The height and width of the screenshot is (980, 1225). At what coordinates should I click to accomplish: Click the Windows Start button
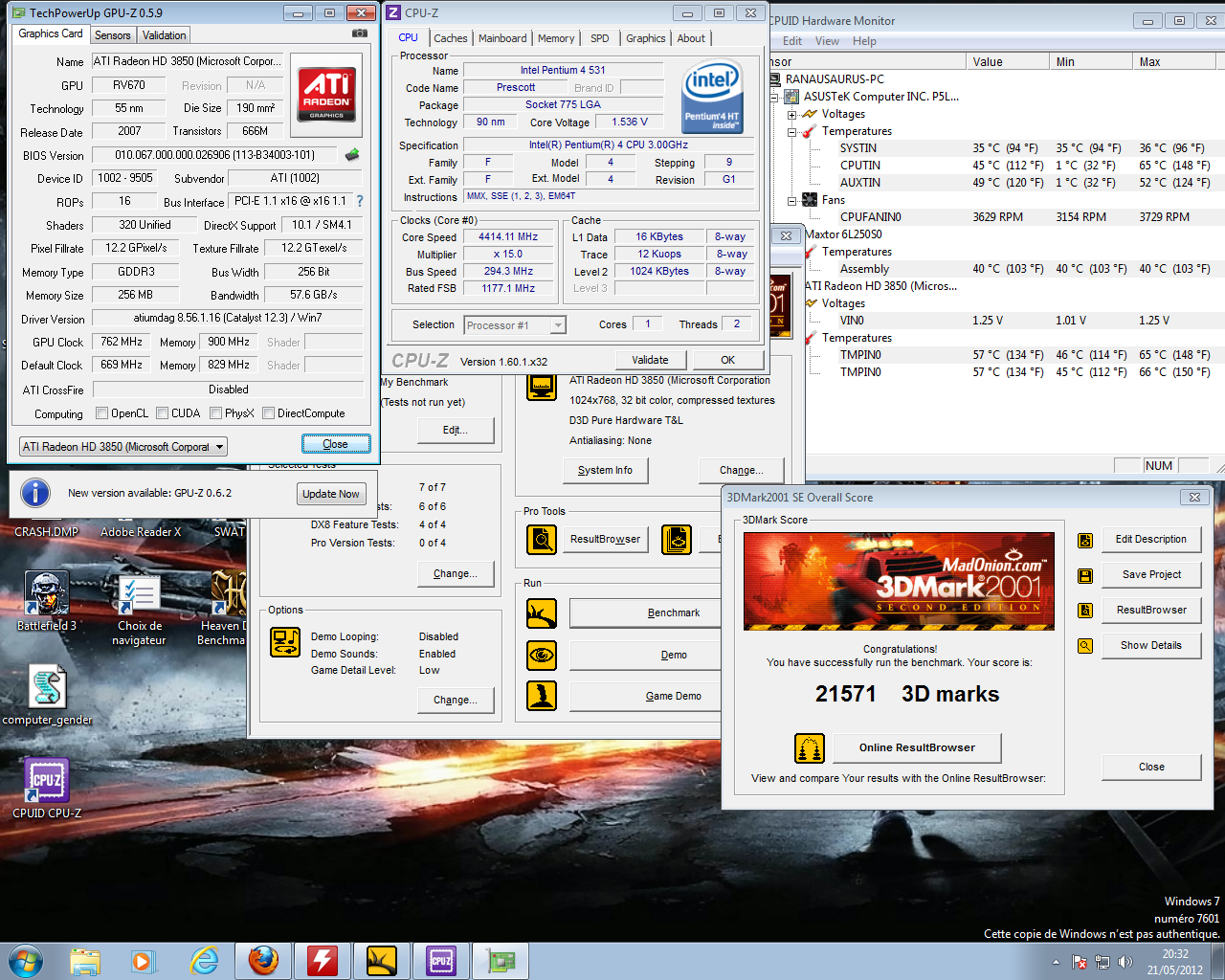[x=26, y=960]
